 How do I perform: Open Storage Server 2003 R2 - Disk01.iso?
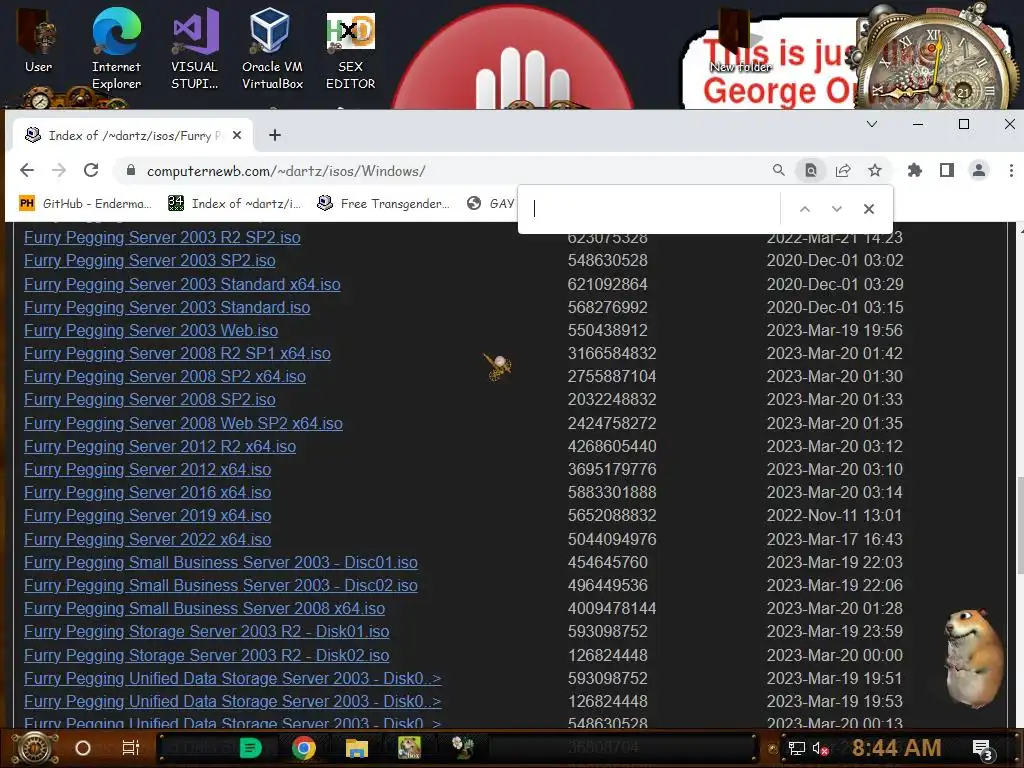tap(206, 632)
